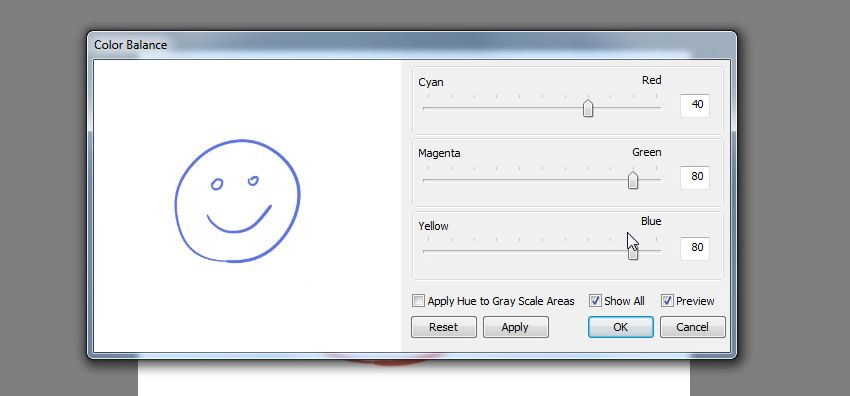Focus the Yellow-Blue value field
This screenshot has height=396, width=850.
[x=695, y=248]
